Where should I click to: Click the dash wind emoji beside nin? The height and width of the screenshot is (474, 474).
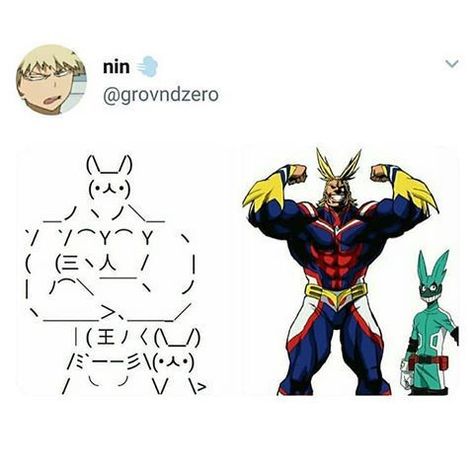[146, 67]
